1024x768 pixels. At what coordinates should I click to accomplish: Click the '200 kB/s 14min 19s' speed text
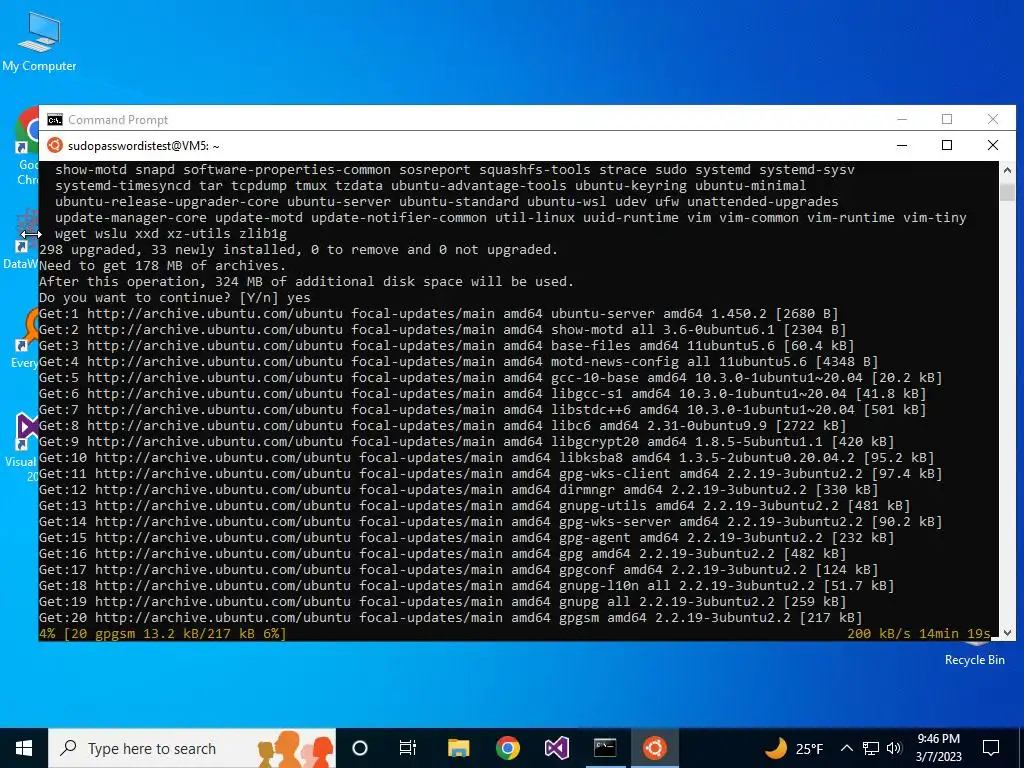[x=918, y=633]
